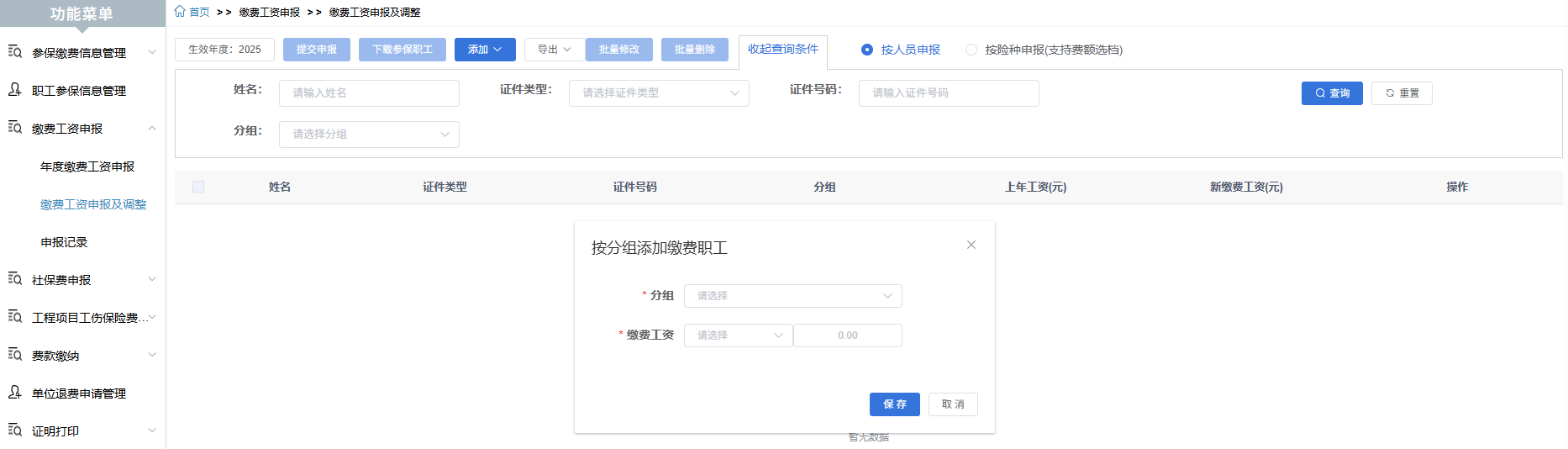Click the 证明打印 sidebar icon

15,431
